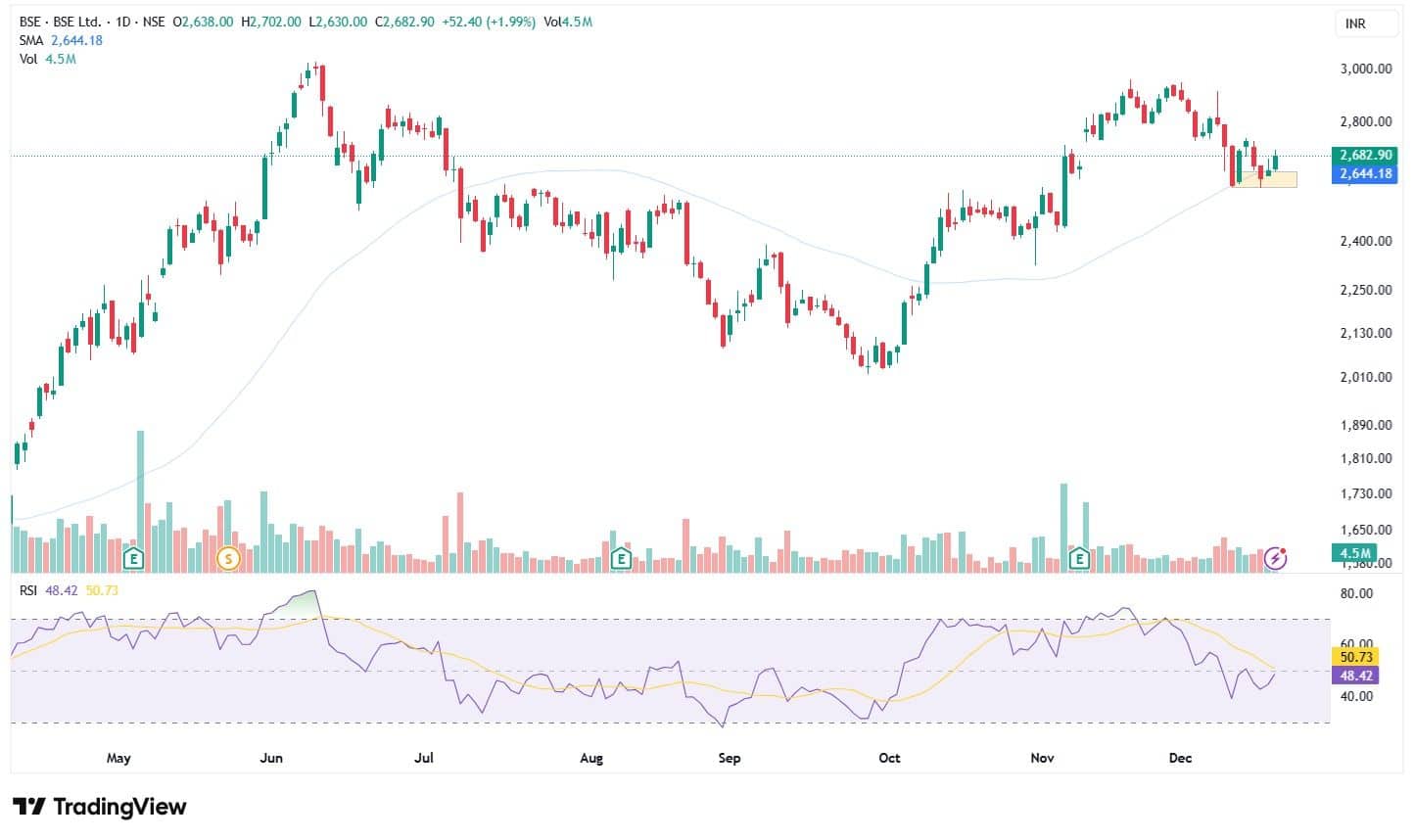Click the low value L2,630.00
This screenshot has width=1414, height=840.
tap(338, 22)
